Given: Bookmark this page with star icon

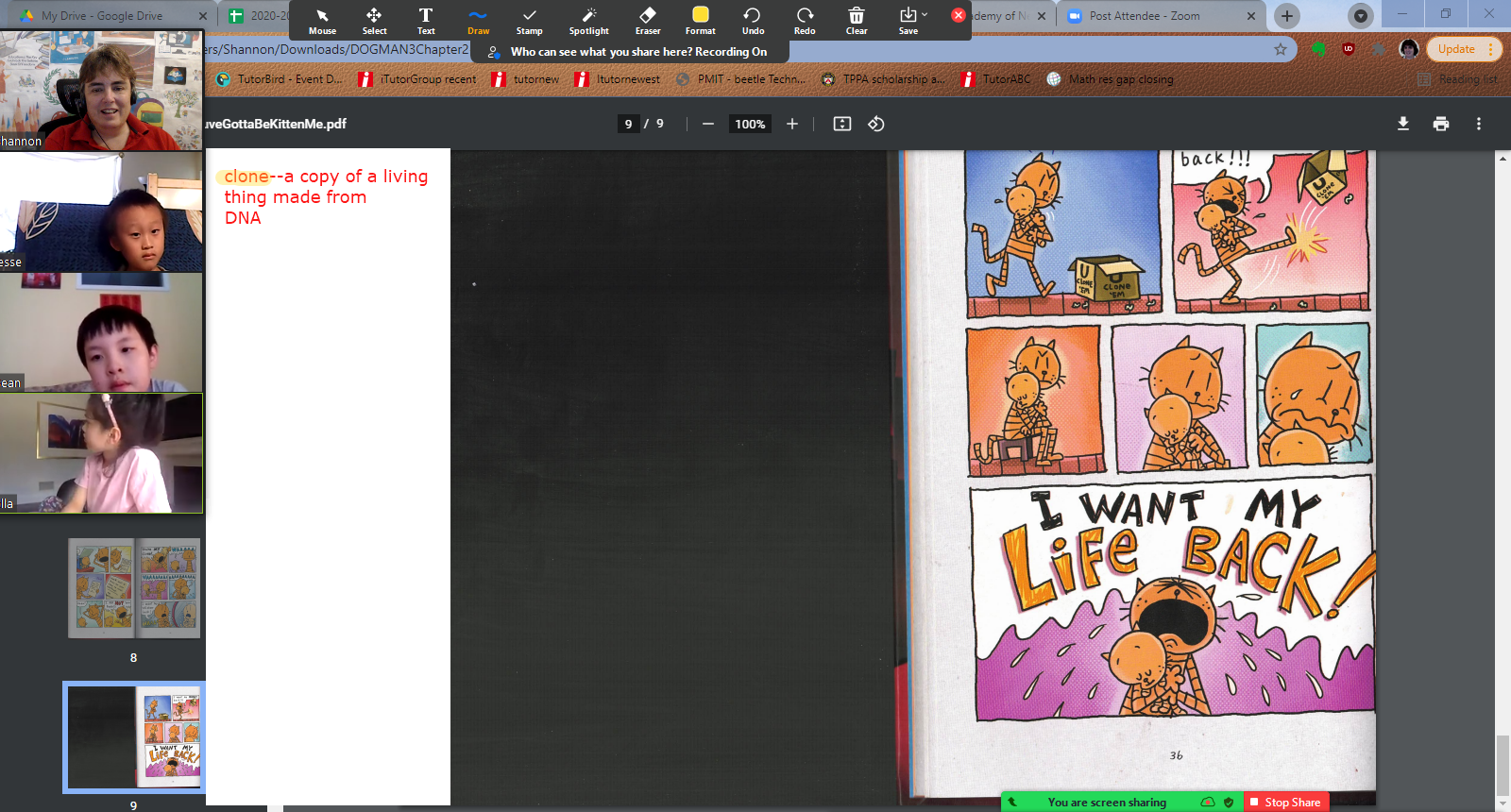Looking at the screenshot, I should pyautogui.click(x=1281, y=49).
